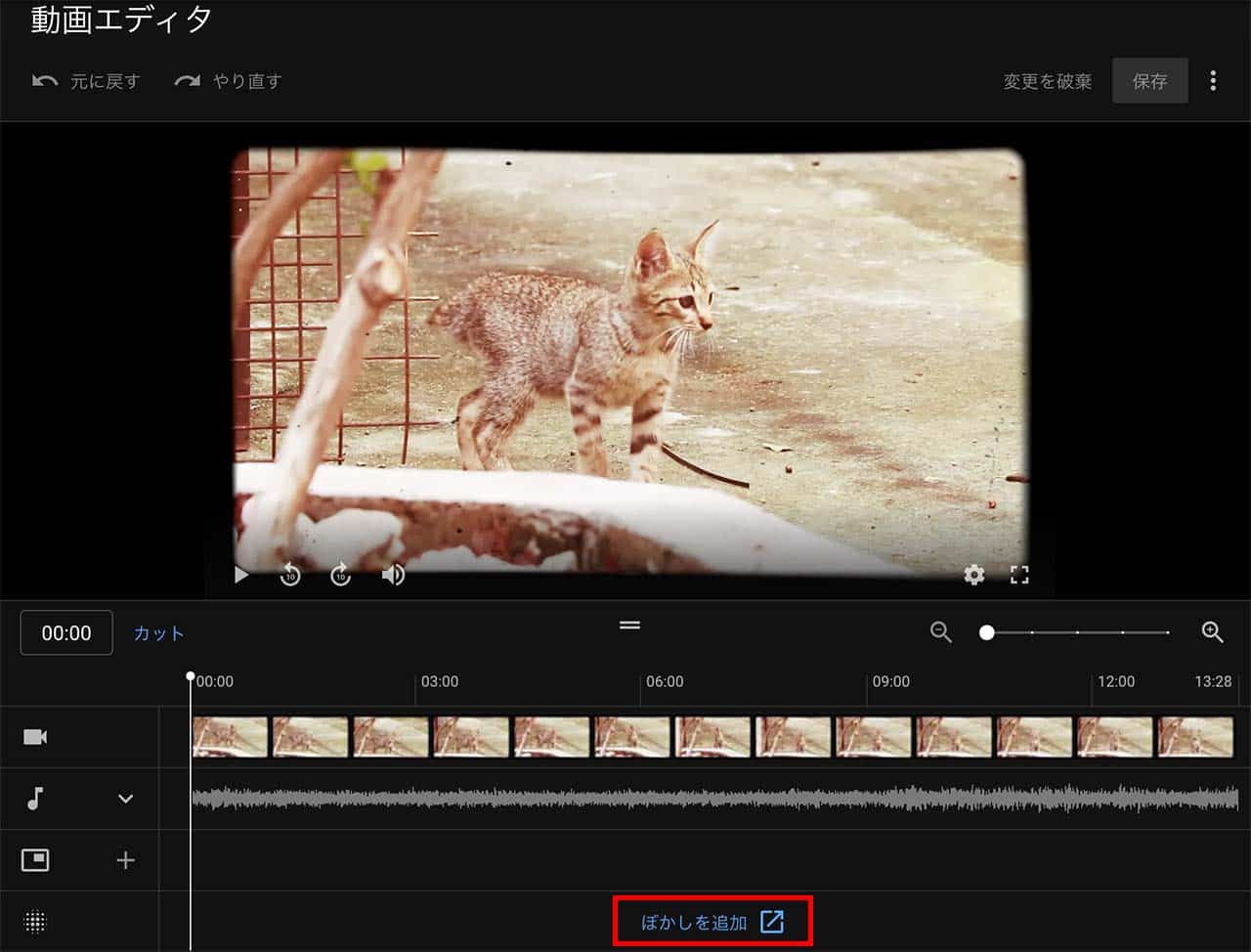Click the 09:00 timeline ruler mark
This screenshot has height=952, width=1251.
[x=890, y=681]
